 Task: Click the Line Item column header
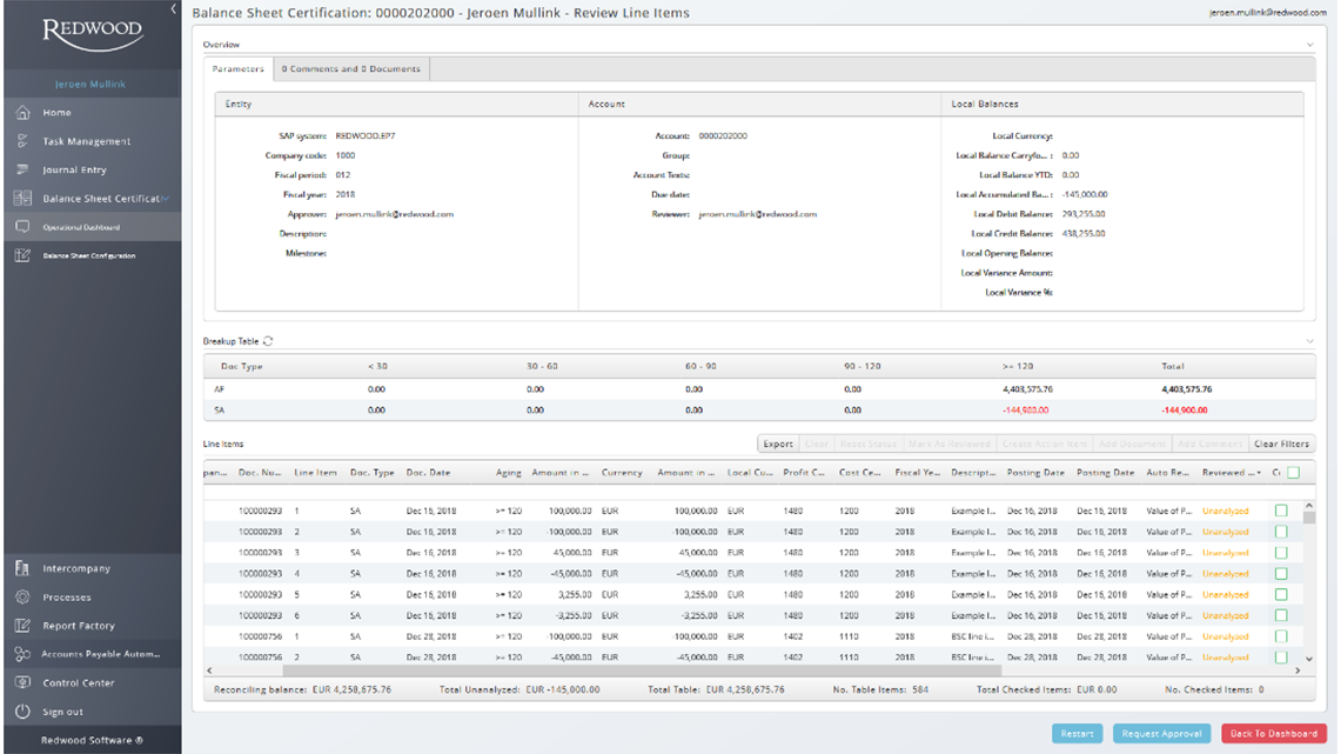[x=315, y=473]
